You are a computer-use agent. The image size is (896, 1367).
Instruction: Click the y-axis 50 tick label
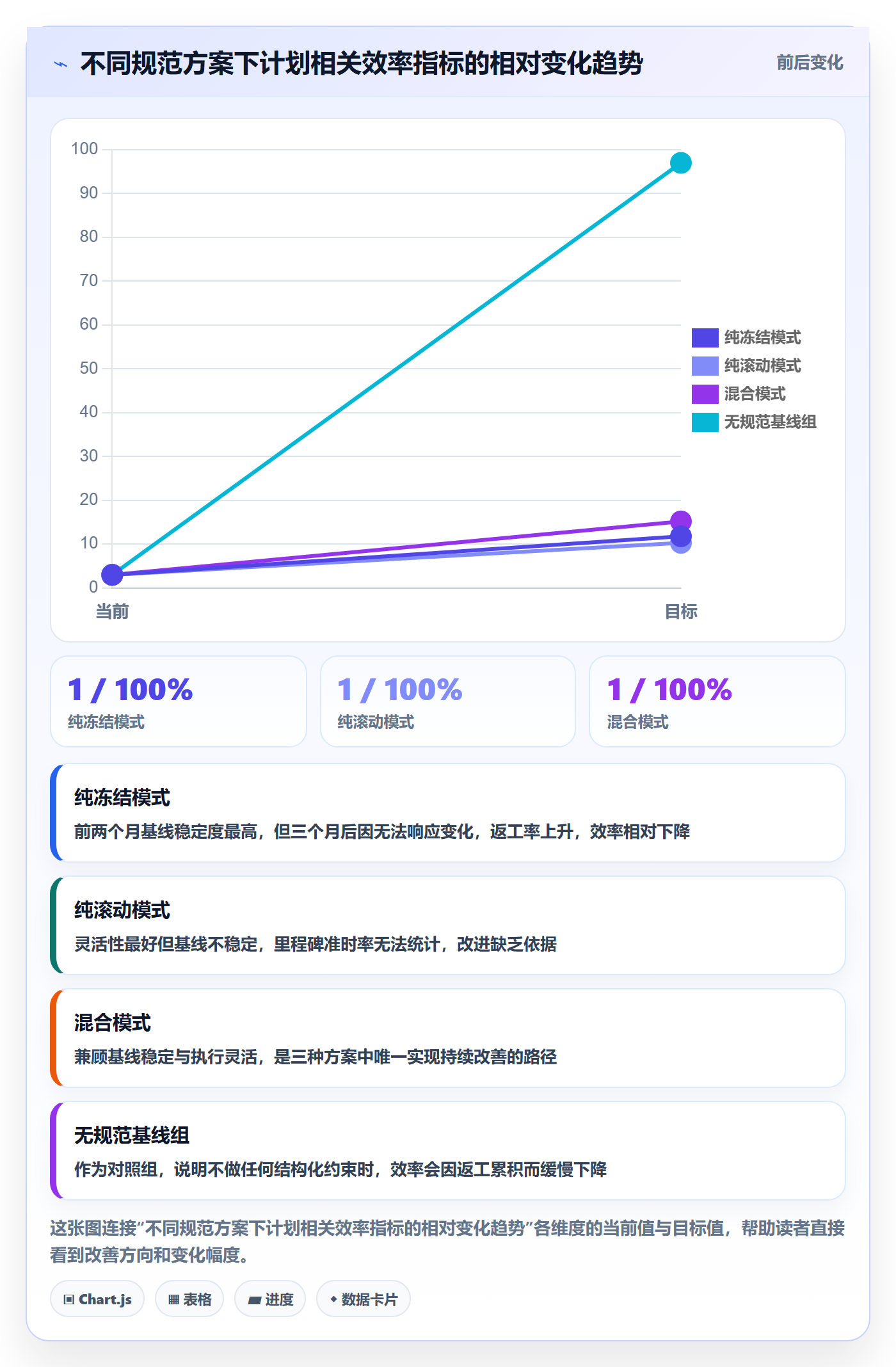coord(88,369)
